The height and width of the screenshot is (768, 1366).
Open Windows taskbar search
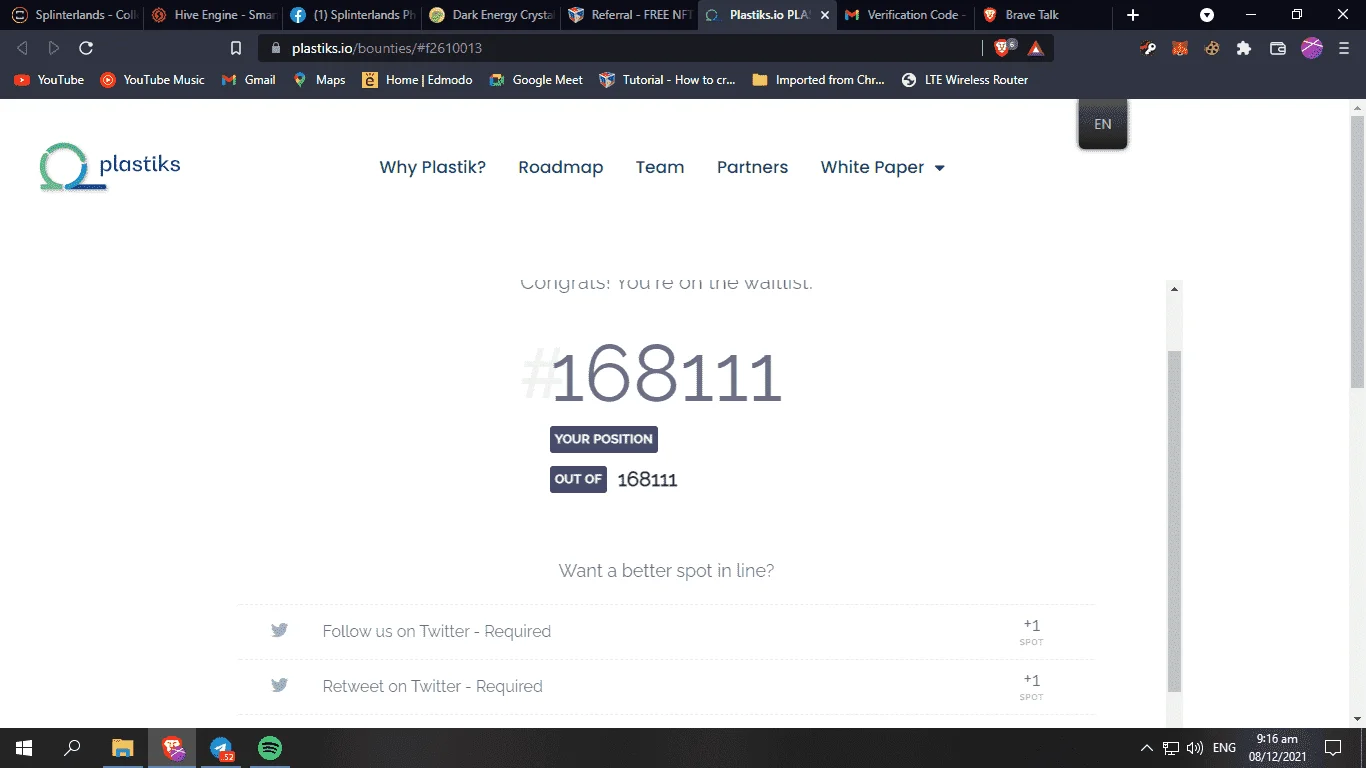pos(72,748)
